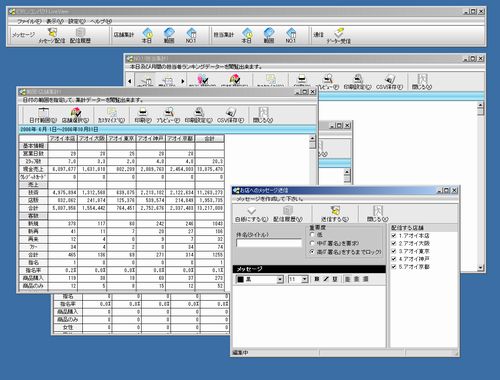Click 印刷 icon in store summary window

click(143, 115)
